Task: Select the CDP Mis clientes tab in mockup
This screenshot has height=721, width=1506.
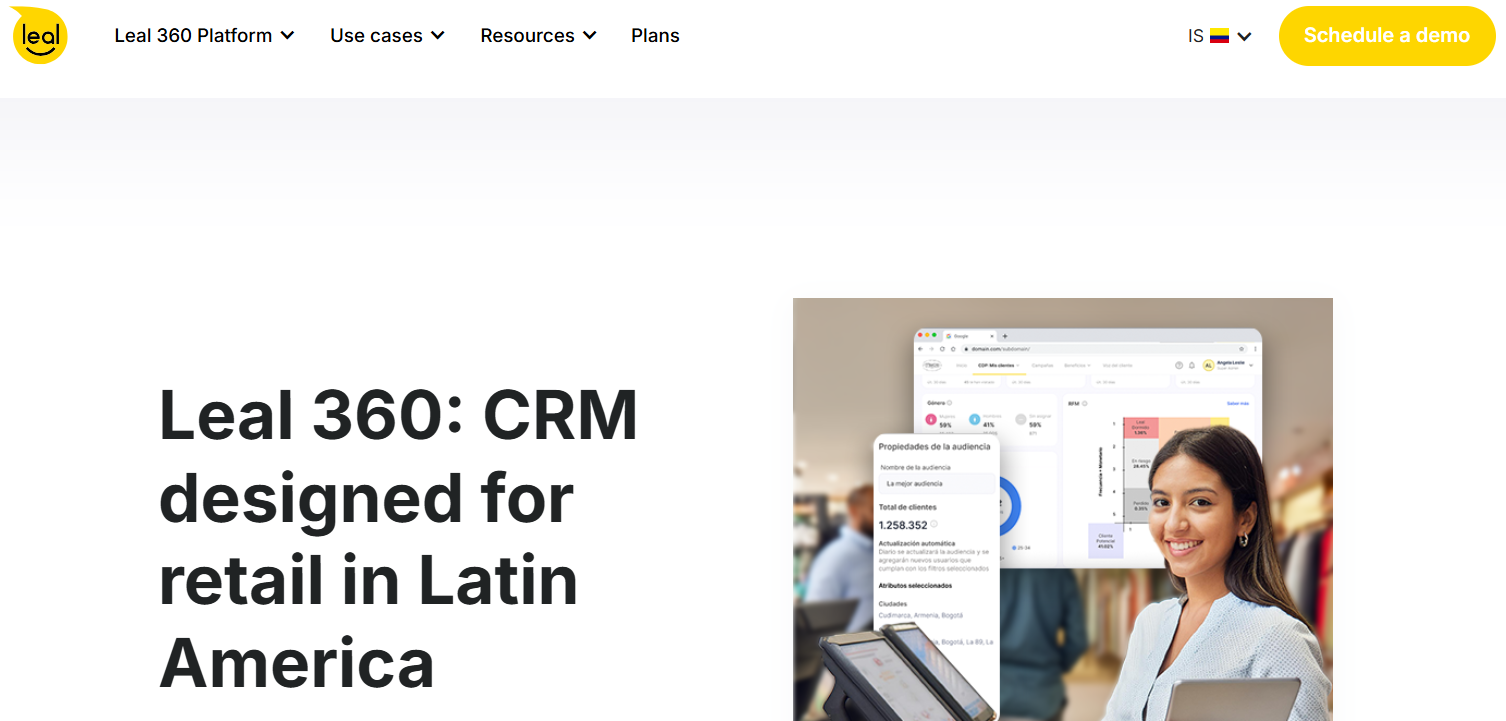Action: point(998,366)
